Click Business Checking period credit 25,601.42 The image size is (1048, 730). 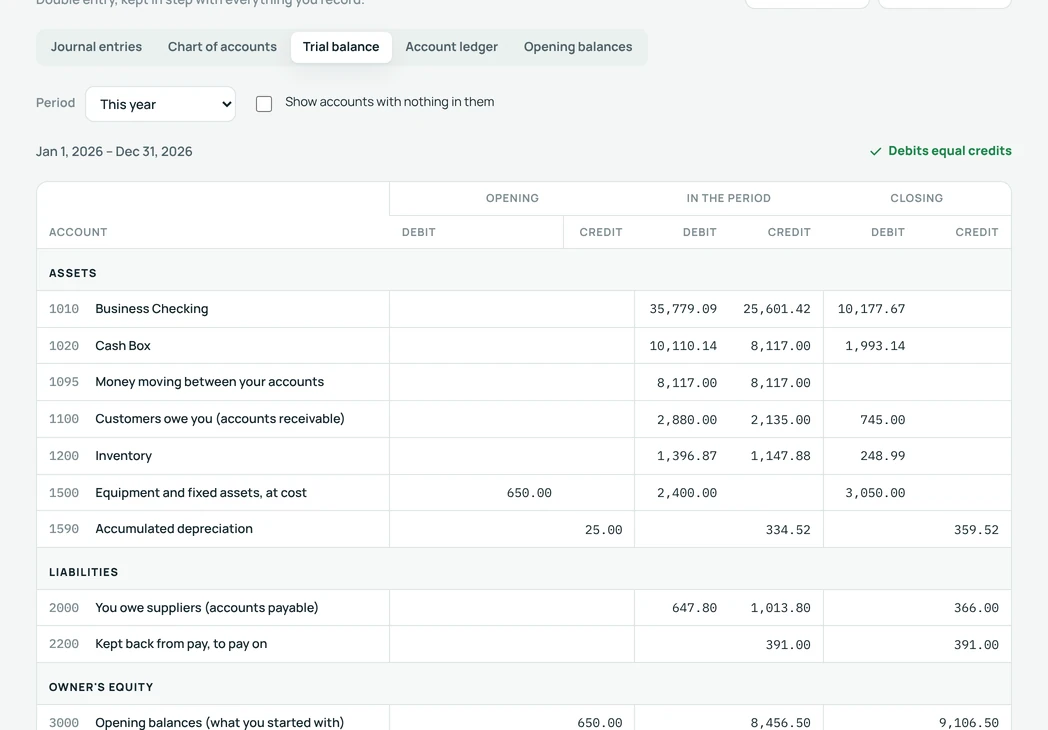tap(777, 309)
